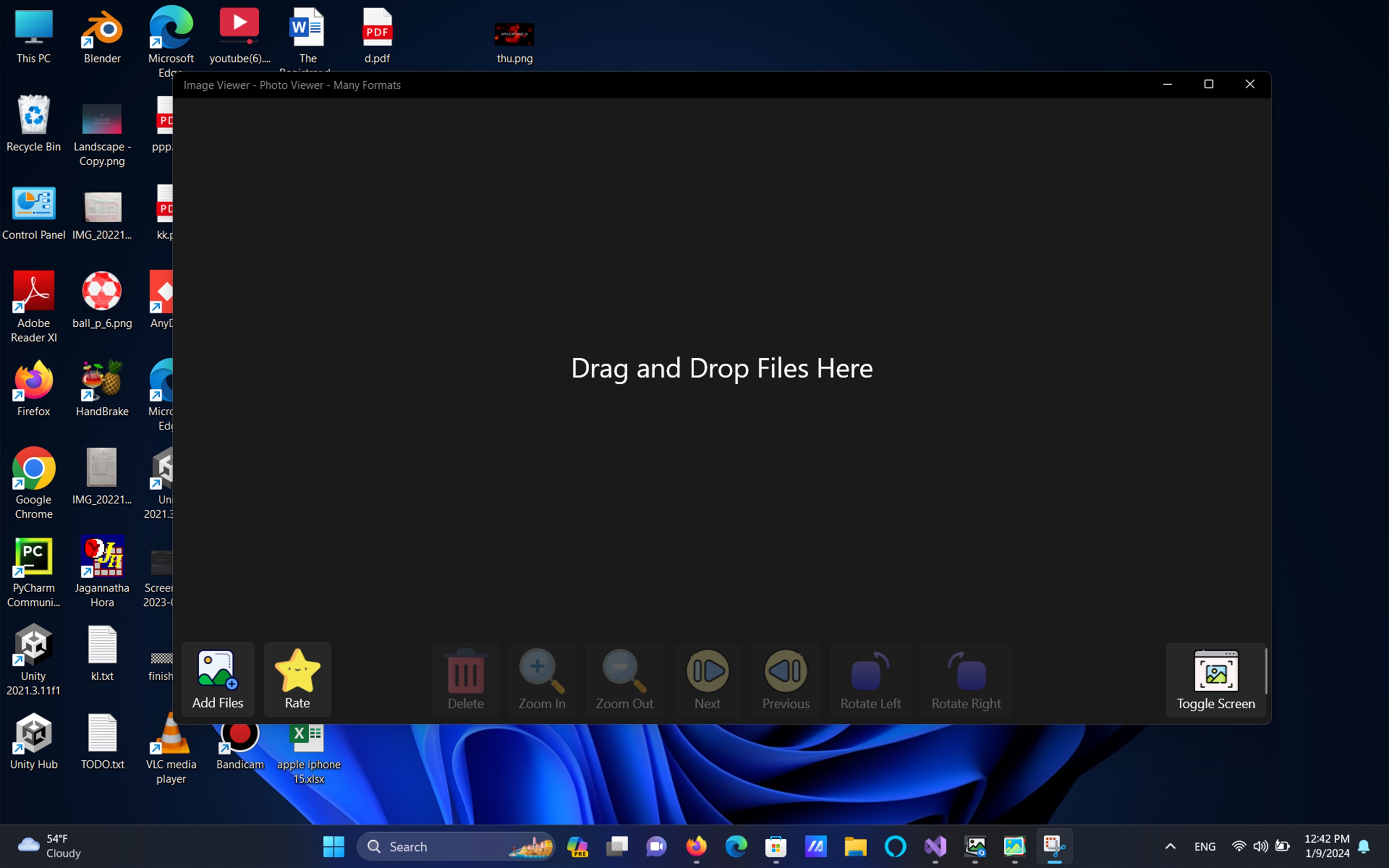Click the Zoom Out magnifier
The height and width of the screenshot is (868, 1389).
pos(625,679)
